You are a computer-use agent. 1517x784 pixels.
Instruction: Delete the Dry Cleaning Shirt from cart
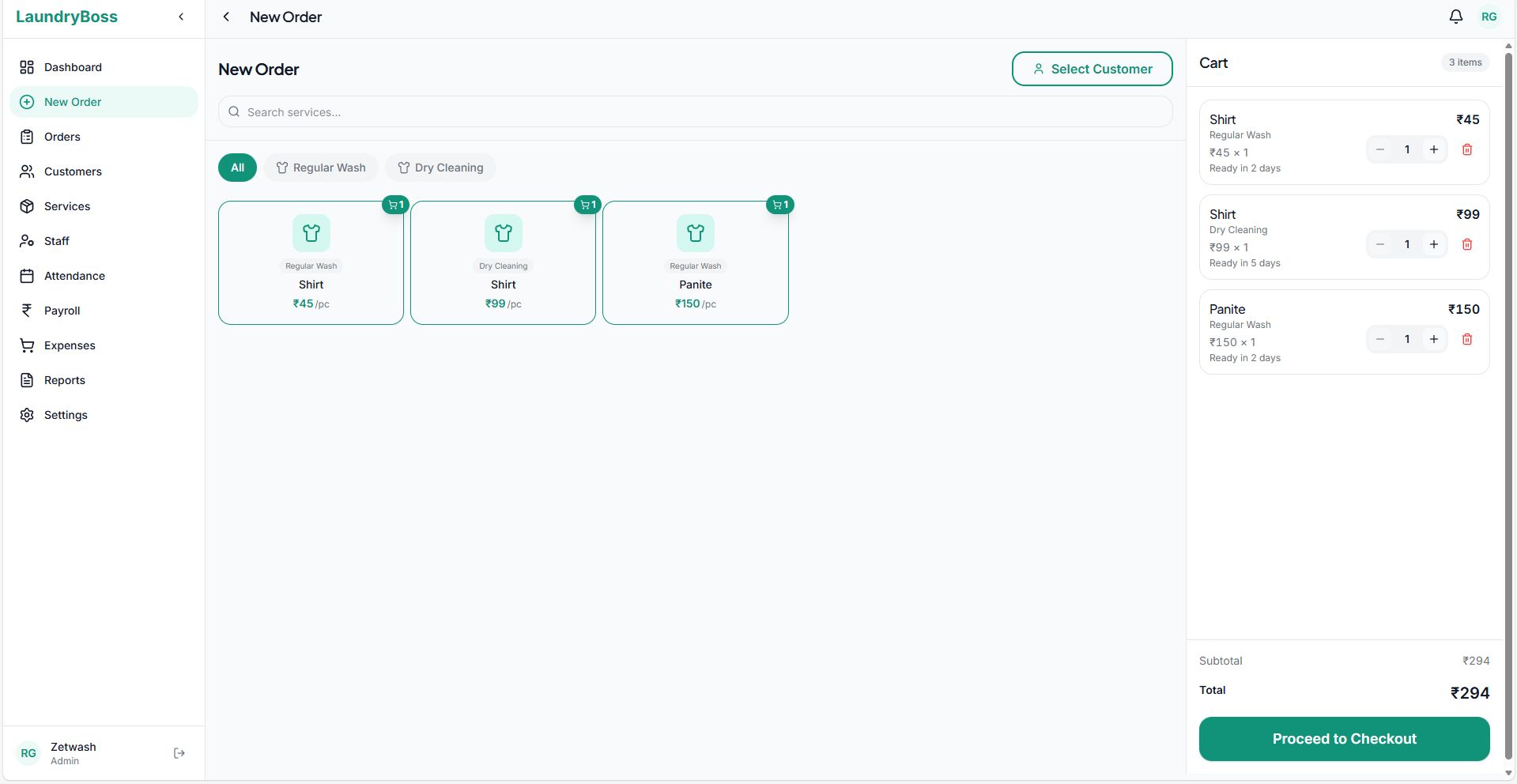click(1467, 244)
